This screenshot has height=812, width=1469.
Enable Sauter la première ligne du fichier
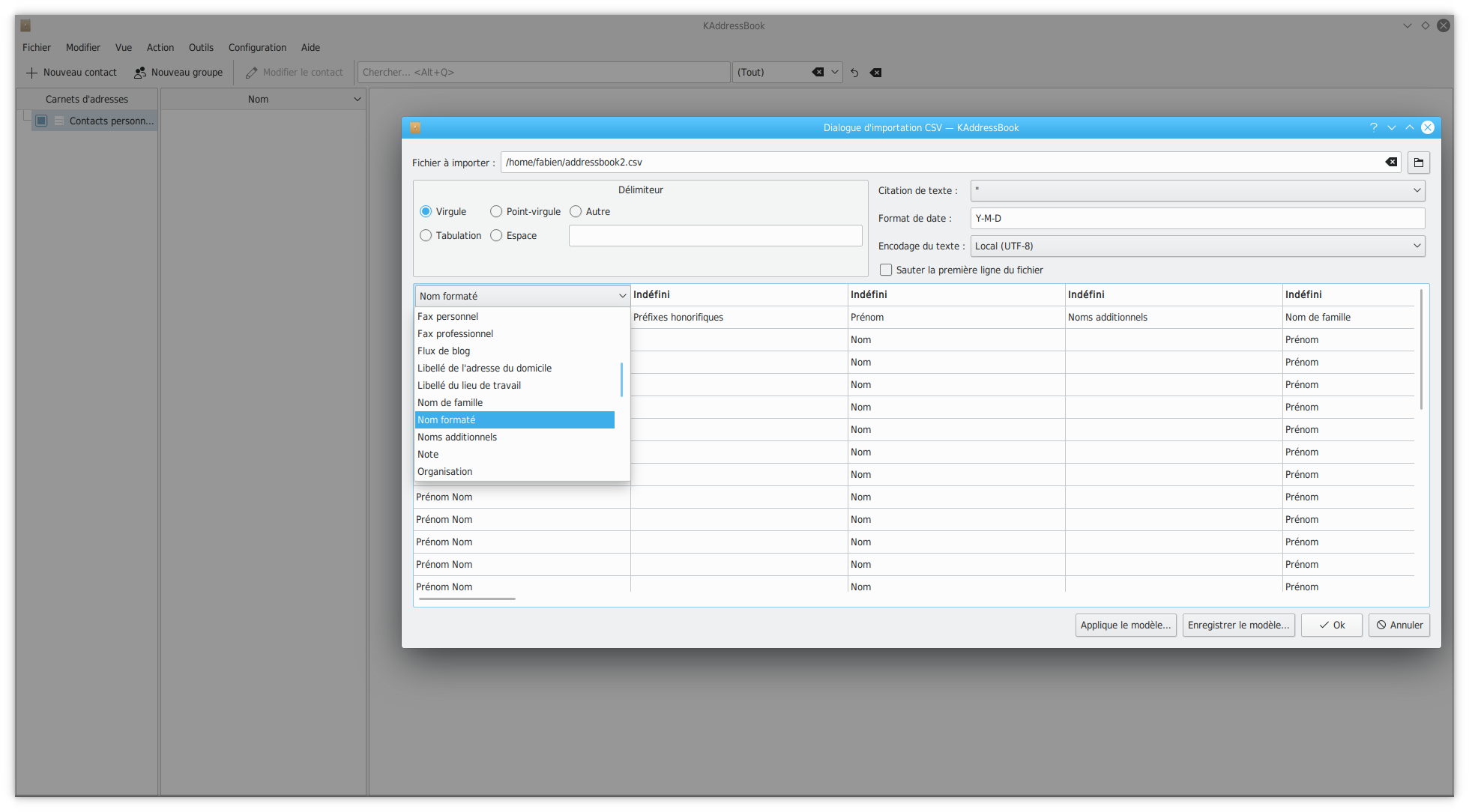tap(886, 270)
